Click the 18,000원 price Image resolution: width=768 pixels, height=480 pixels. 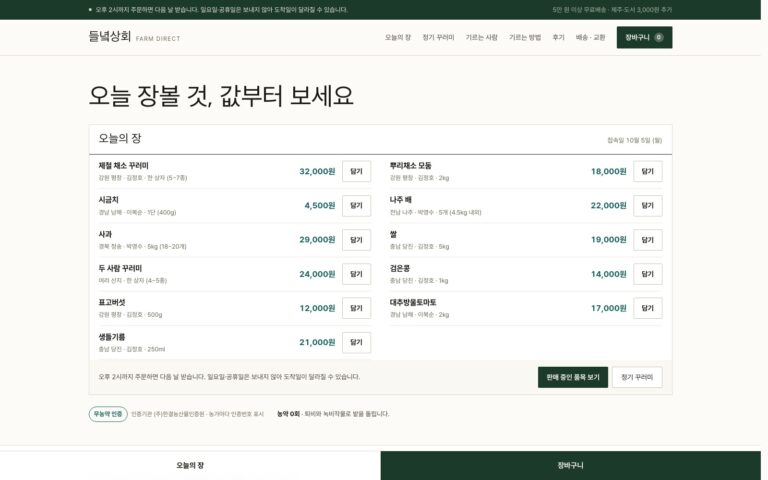pos(608,171)
